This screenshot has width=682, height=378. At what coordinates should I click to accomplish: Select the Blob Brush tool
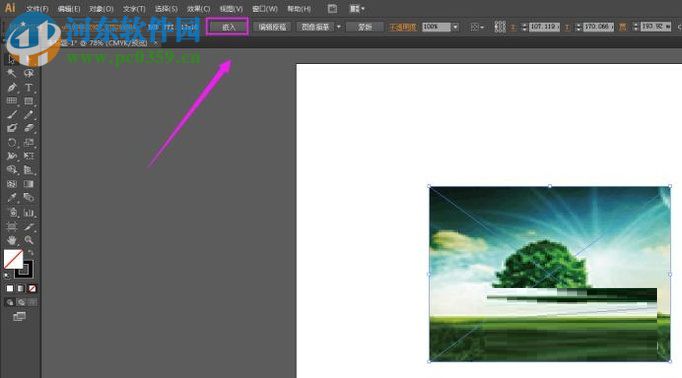click(12, 128)
